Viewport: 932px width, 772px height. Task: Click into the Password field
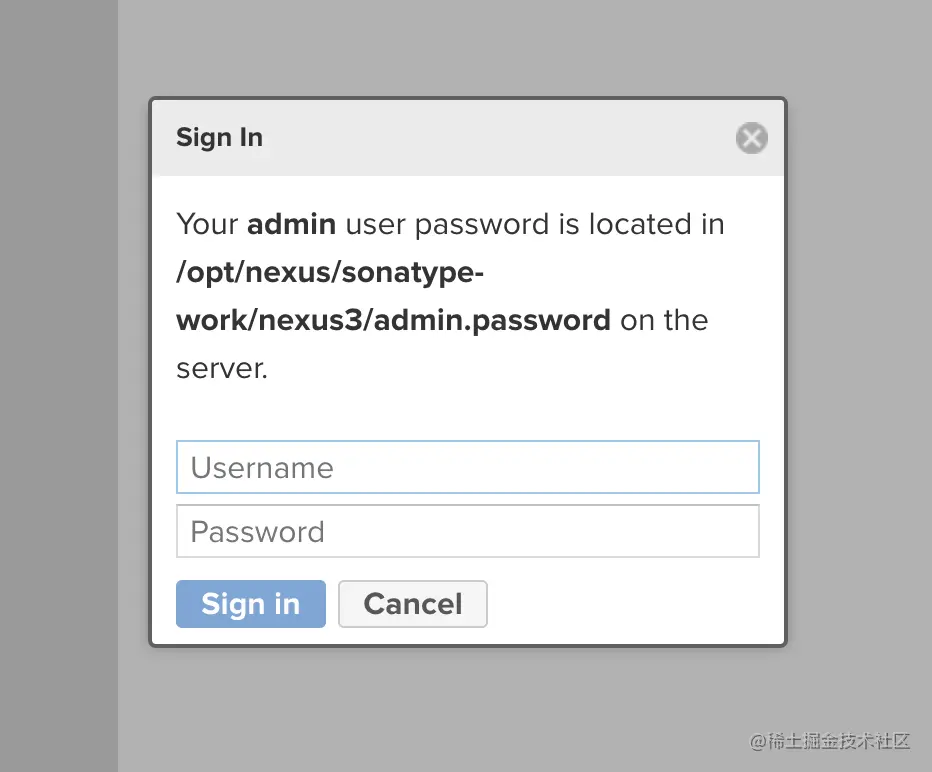[467, 531]
